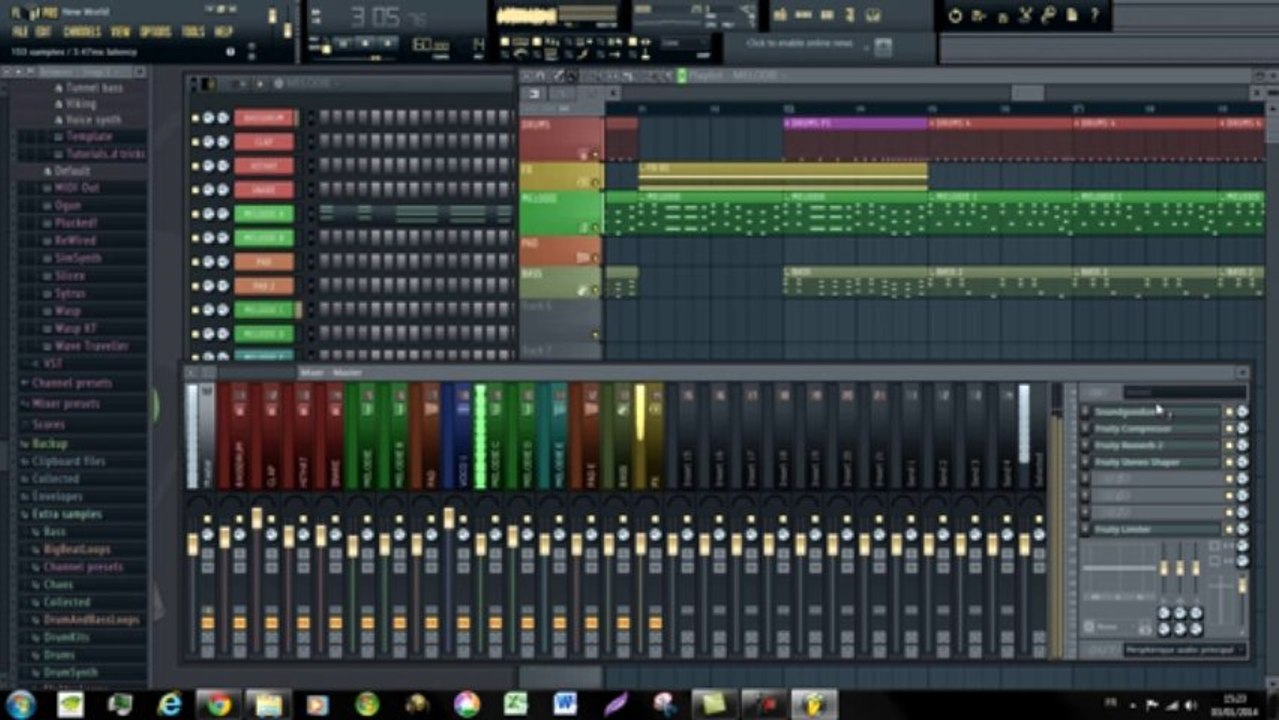This screenshot has height=720, width=1279.
Task: Click the first EQ band slider in the mixer
Action: (1164, 568)
